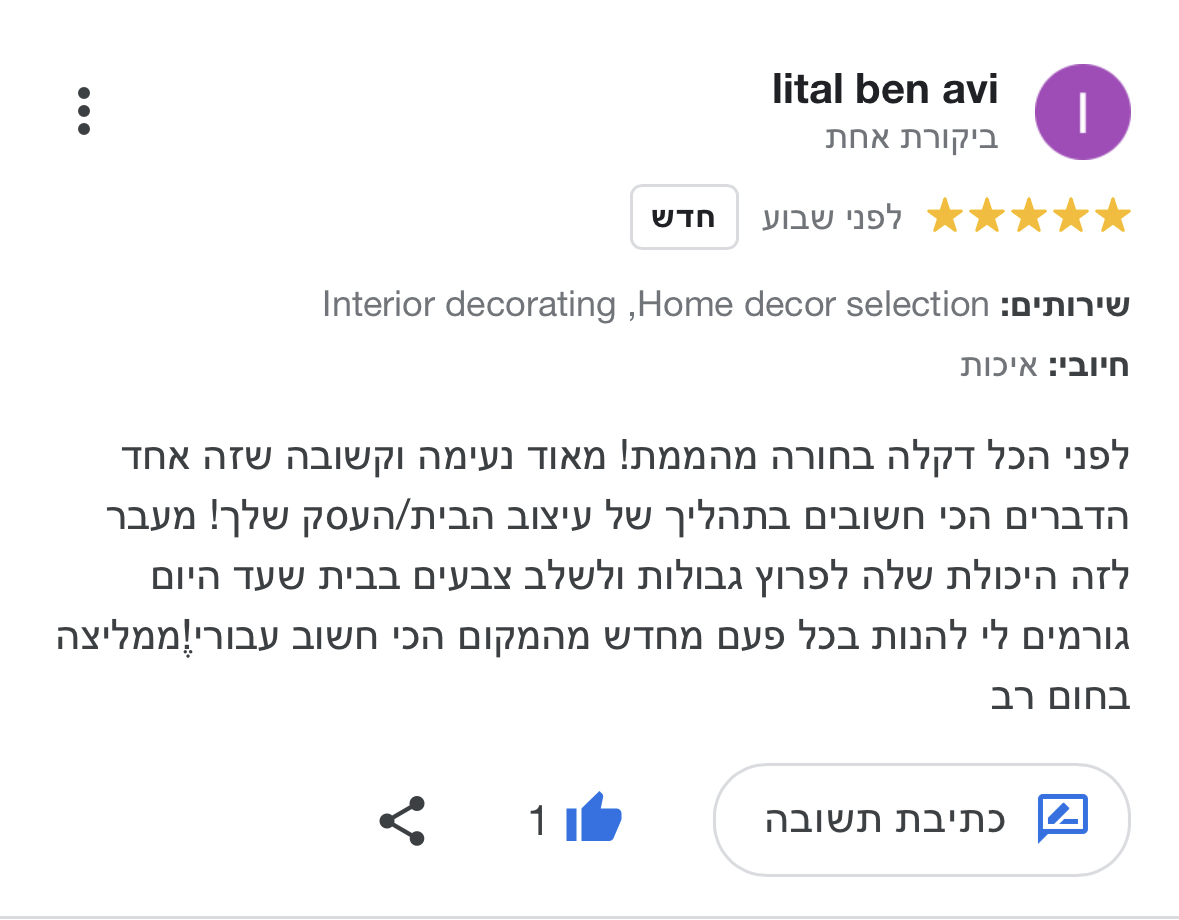
Task: Click the "חיובי:" positive label
Action: (x=1088, y=365)
